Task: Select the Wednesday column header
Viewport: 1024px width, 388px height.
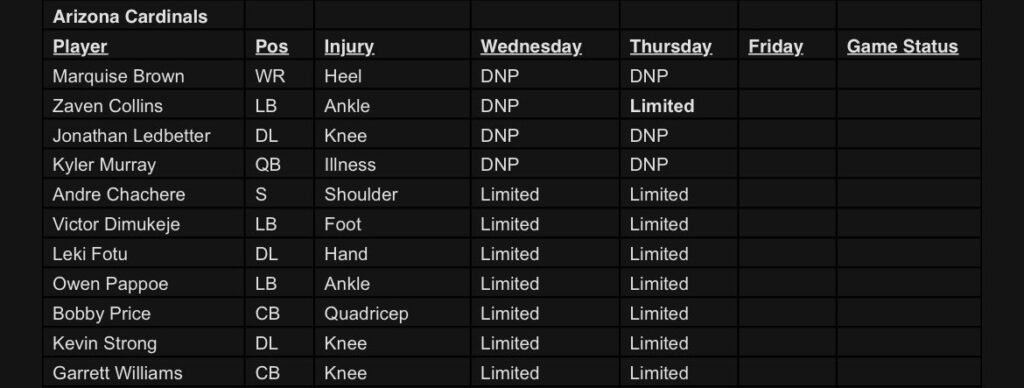Action: click(531, 47)
